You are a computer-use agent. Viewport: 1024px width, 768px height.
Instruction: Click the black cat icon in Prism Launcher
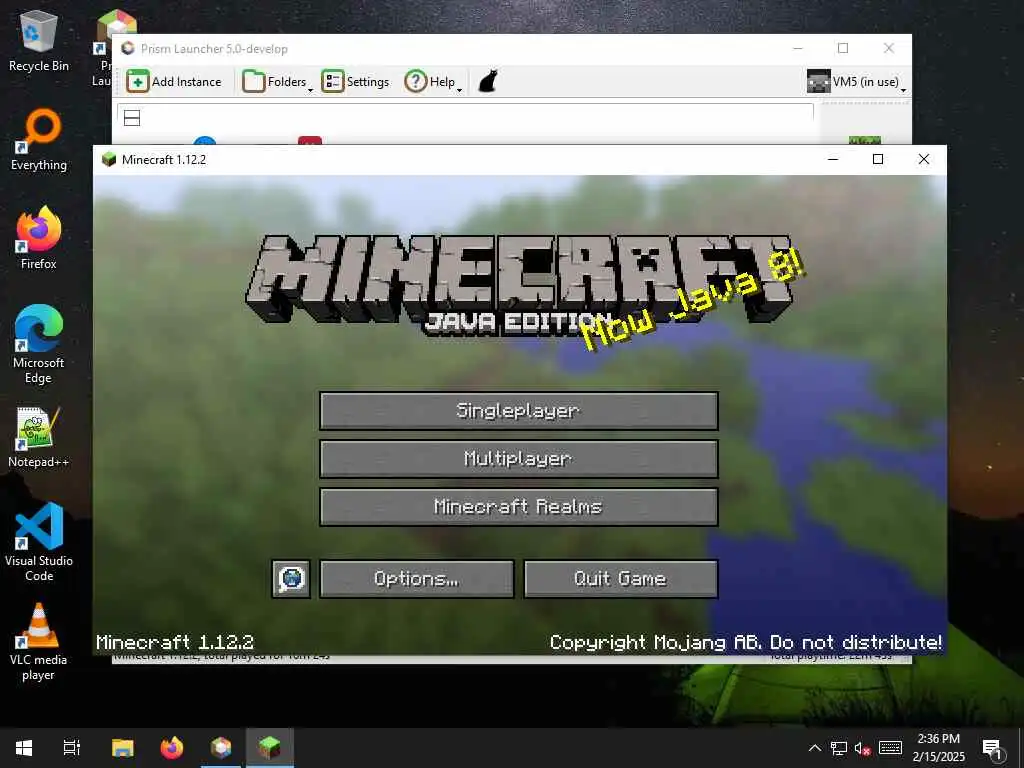(488, 82)
